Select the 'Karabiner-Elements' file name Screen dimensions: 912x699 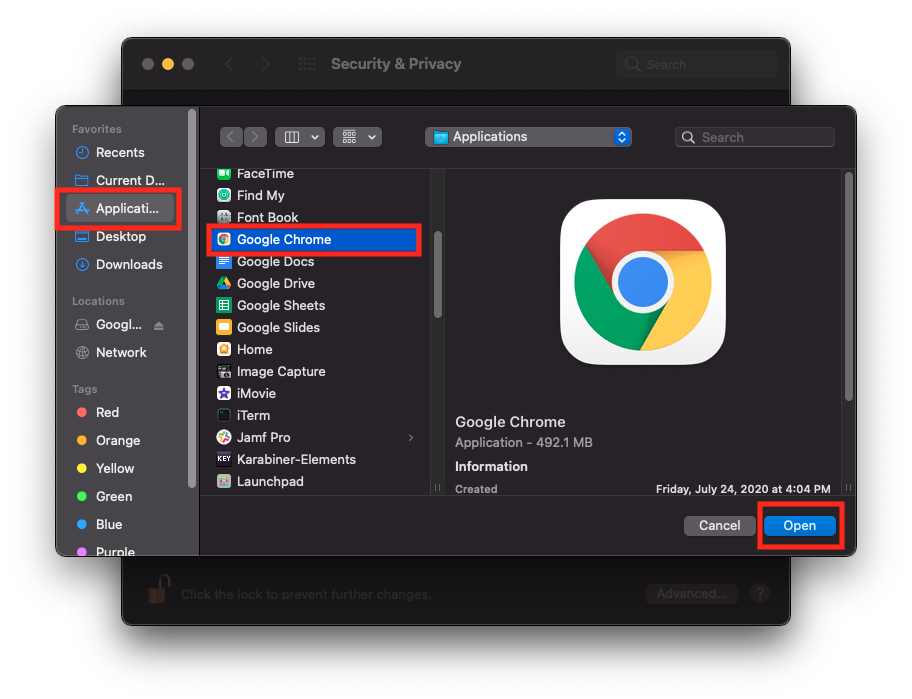click(x=296, y=459)
